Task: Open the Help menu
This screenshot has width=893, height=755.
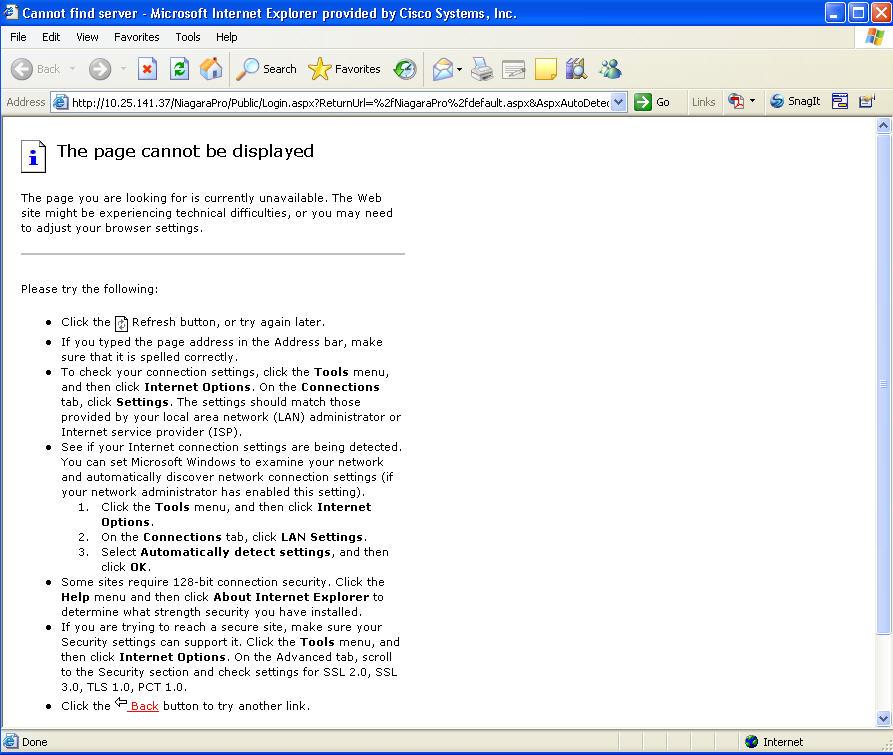Action: (227, 37)
